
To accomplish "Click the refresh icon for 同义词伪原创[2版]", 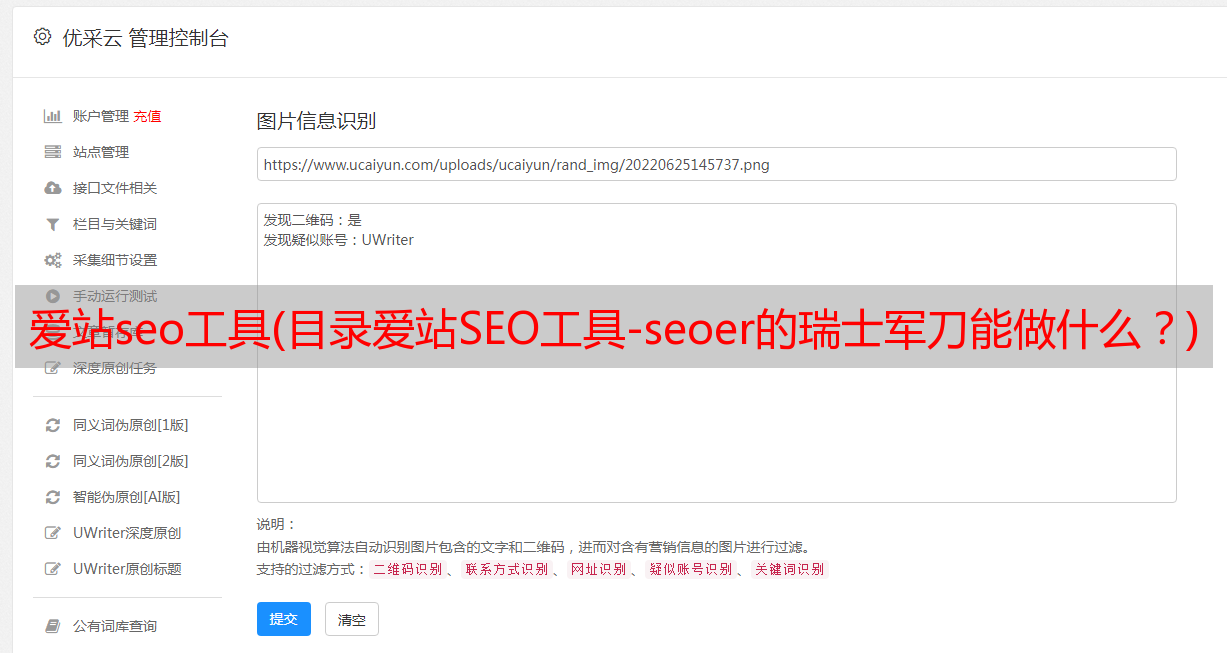I will tap(53, 461).
